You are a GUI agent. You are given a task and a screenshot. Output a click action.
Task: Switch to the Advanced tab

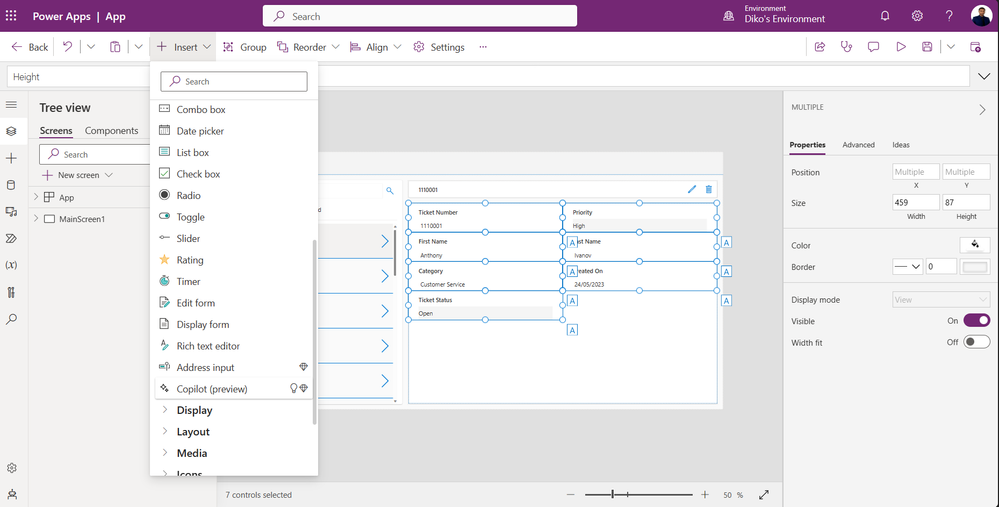point(858,145)
